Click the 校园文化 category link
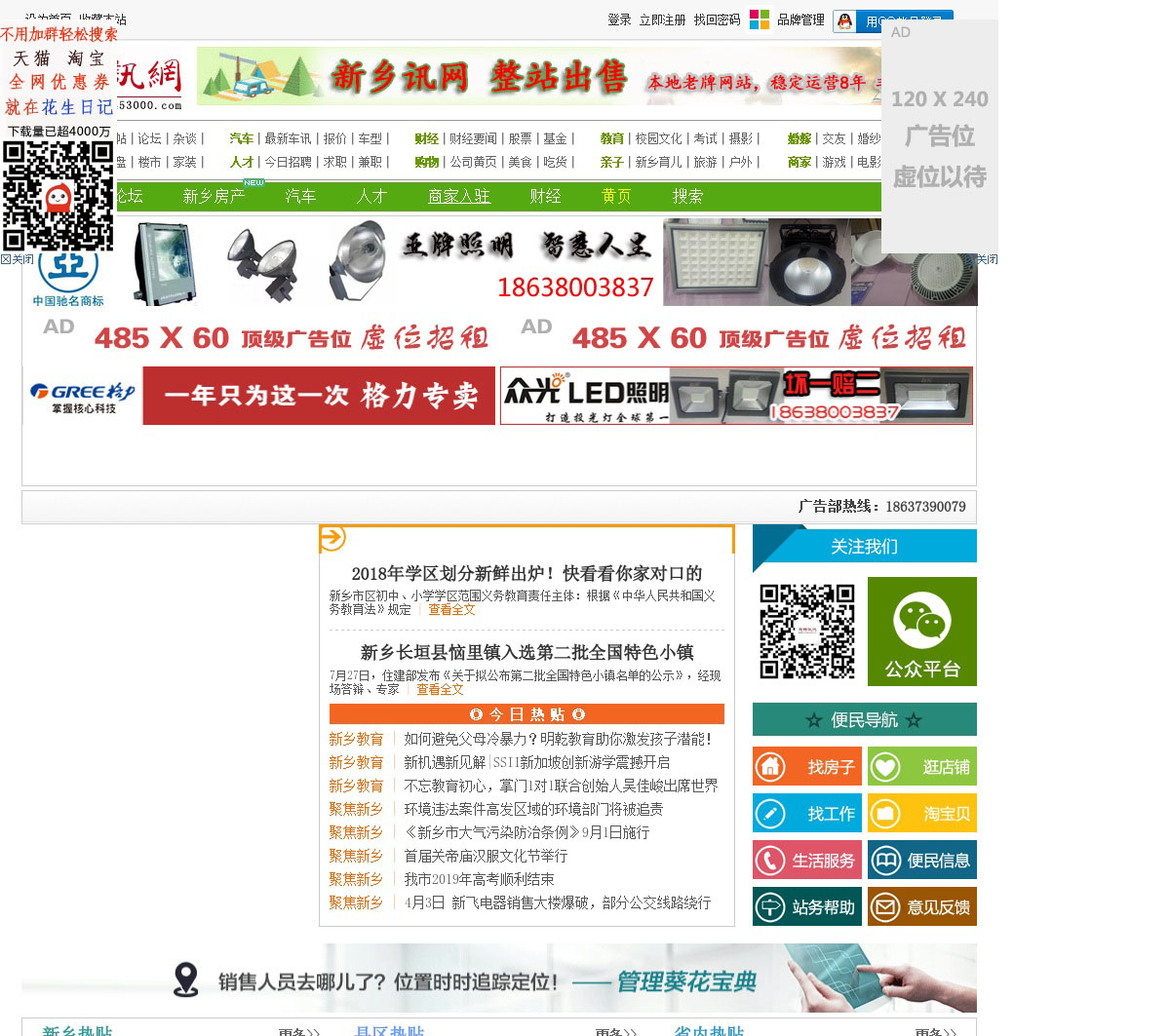 click(658, 138)
